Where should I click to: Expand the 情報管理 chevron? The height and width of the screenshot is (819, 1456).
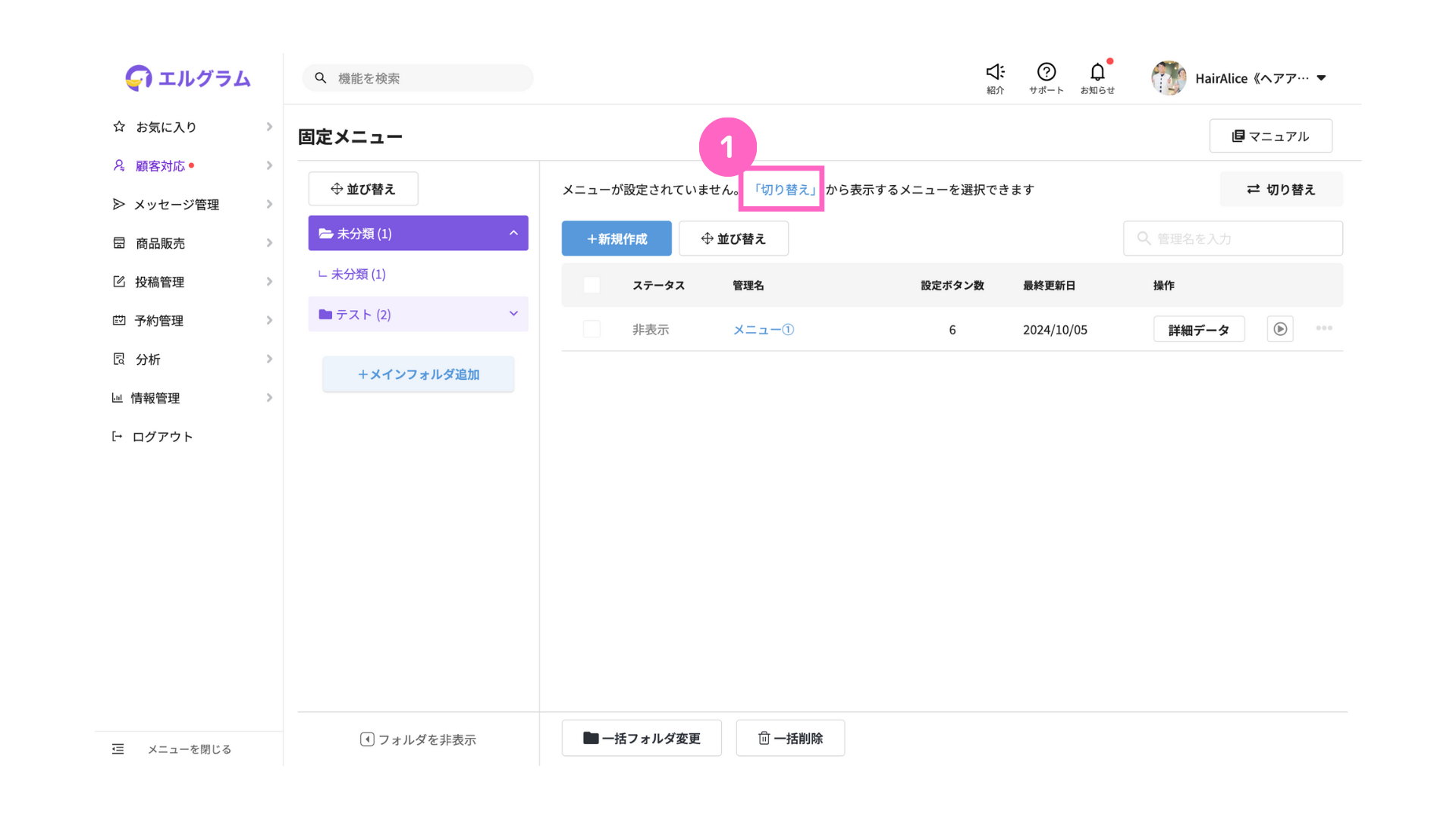(x=269, y=397)
